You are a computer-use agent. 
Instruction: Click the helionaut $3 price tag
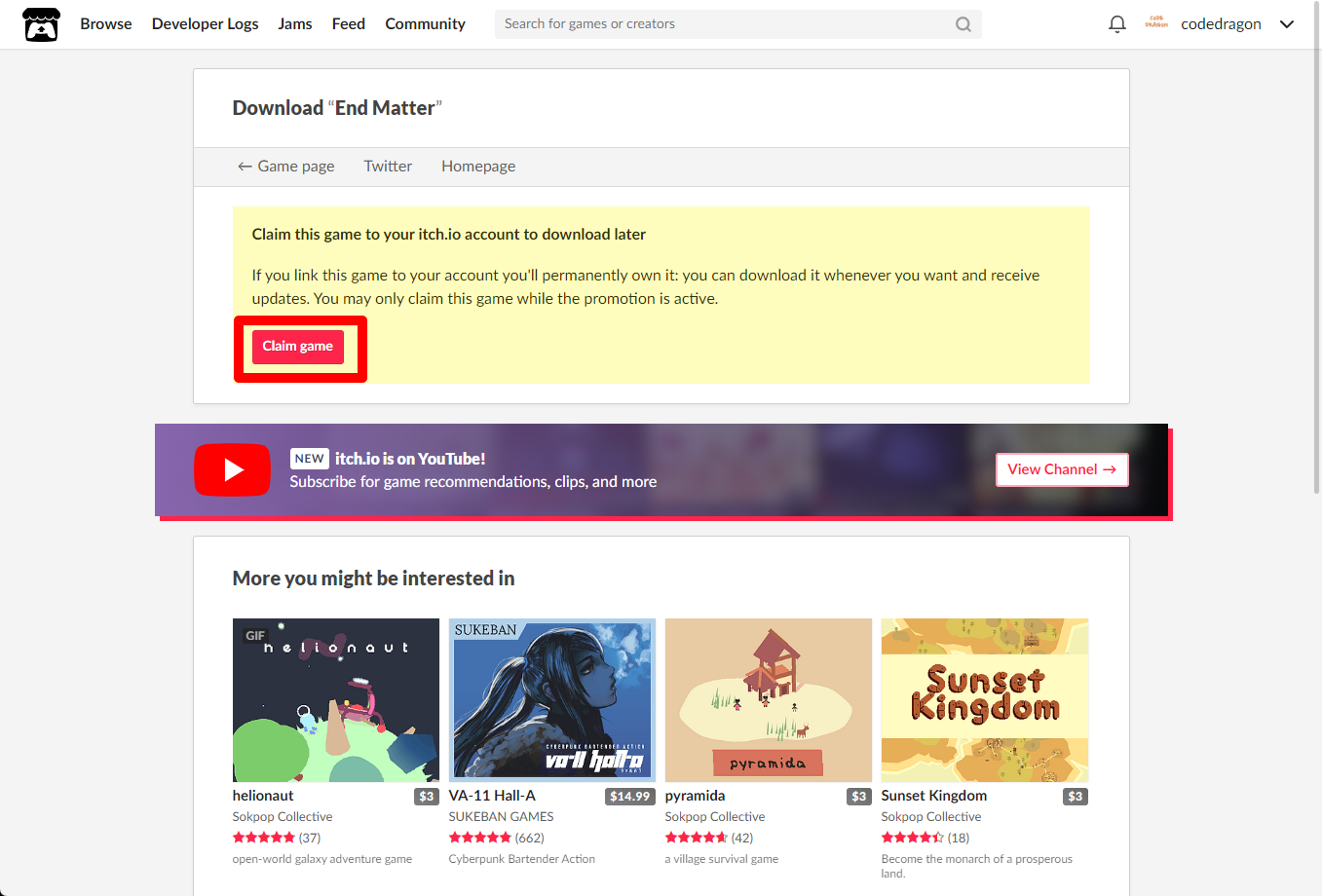(427, 797)
